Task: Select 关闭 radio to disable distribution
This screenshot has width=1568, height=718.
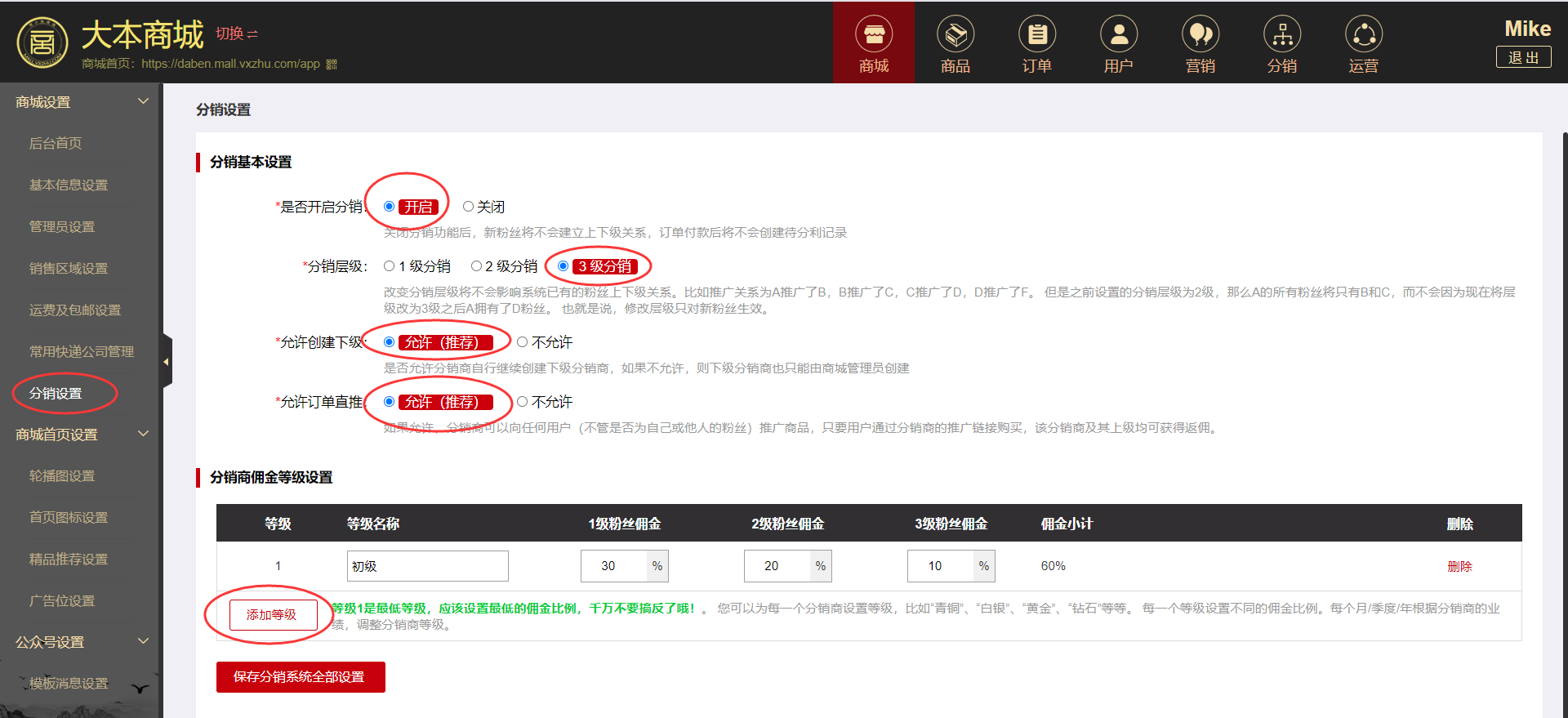Action: click(468, 207)
